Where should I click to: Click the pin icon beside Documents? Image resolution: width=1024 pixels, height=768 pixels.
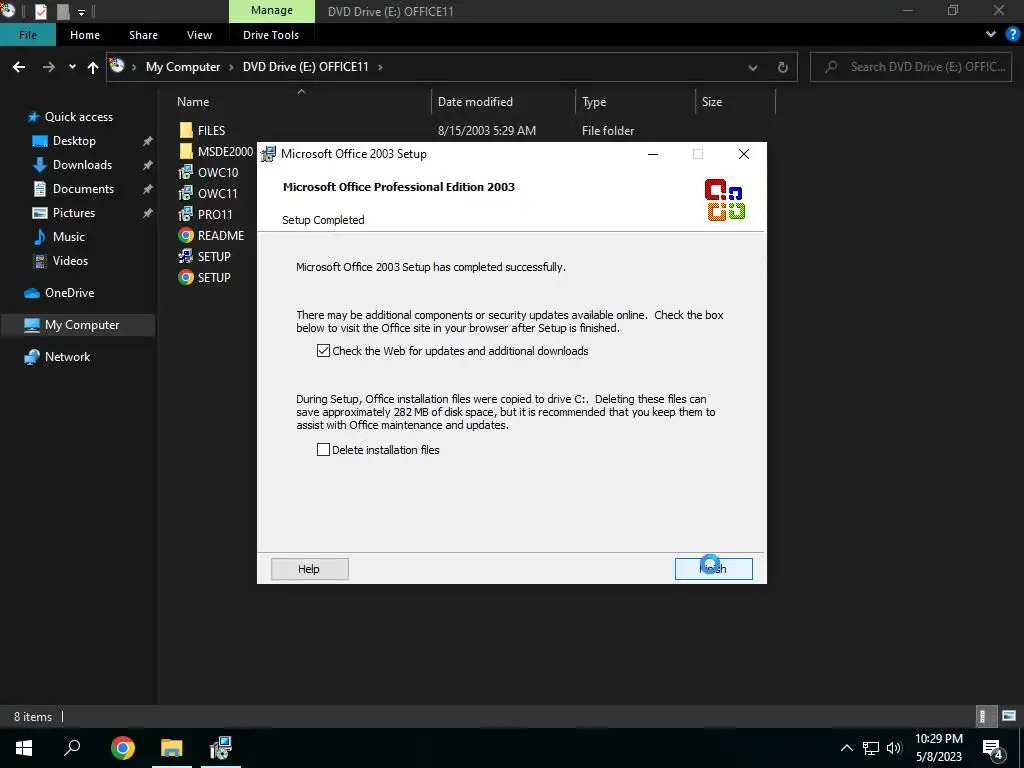(148, 189)
